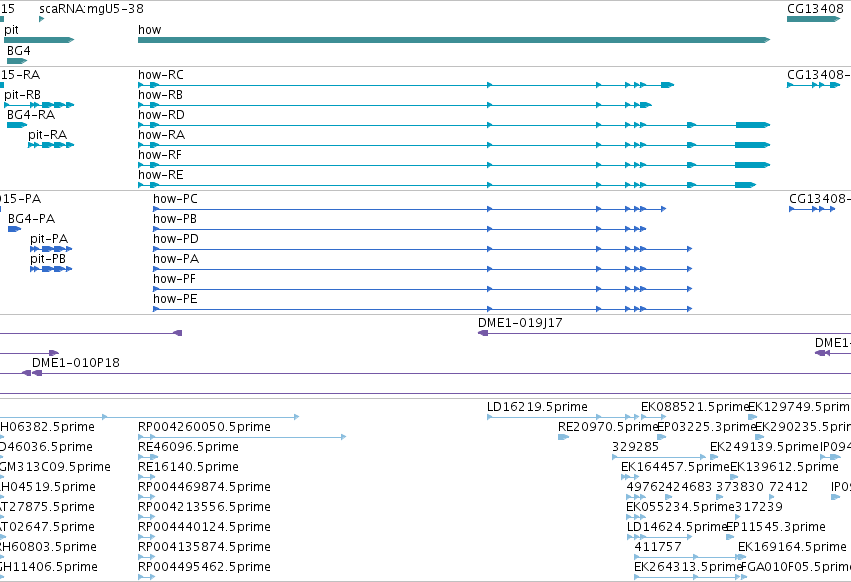Select the how gene bar

tap(454, 40)
